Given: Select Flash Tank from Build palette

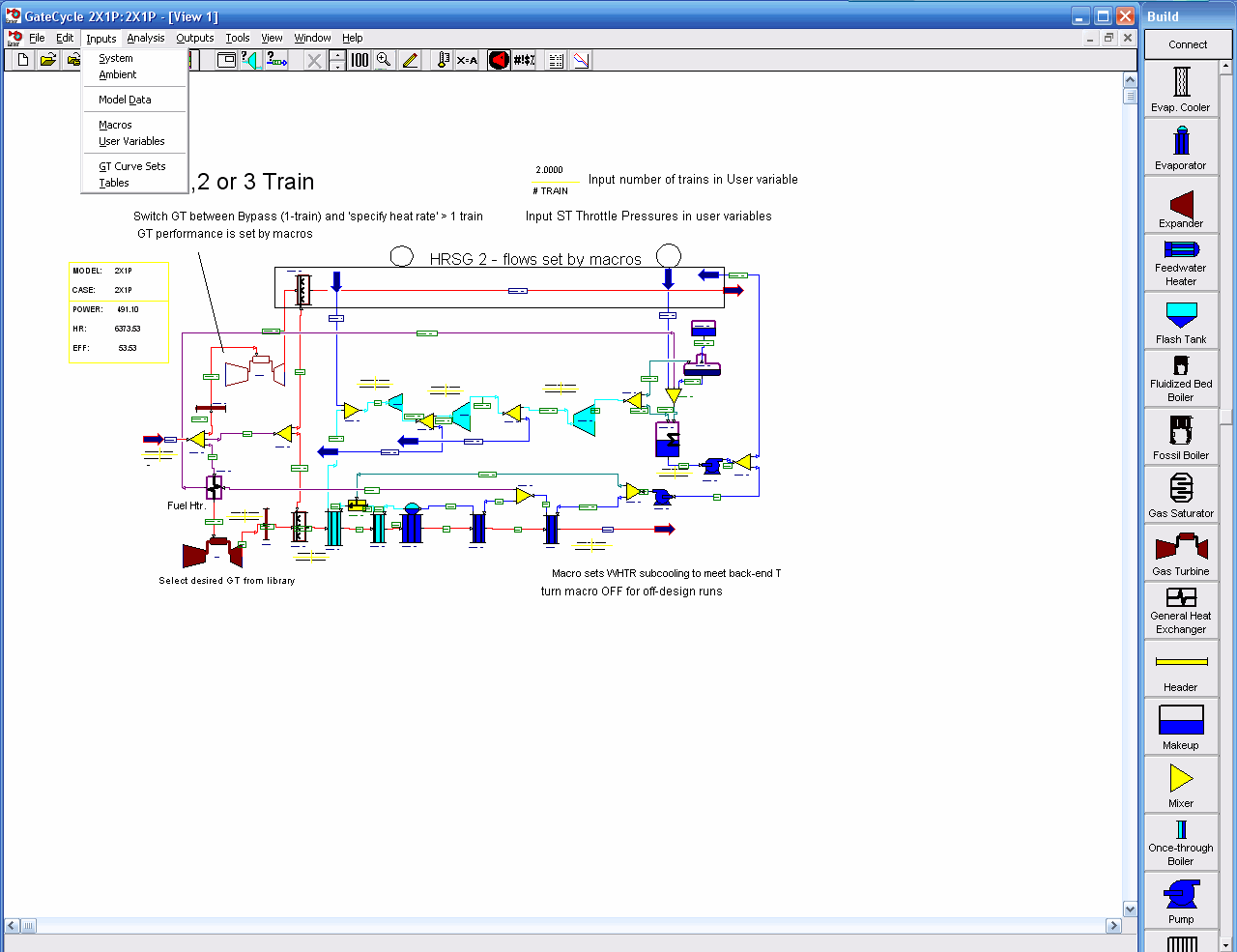Looking at the screenshot, I should coord(1181,321).
